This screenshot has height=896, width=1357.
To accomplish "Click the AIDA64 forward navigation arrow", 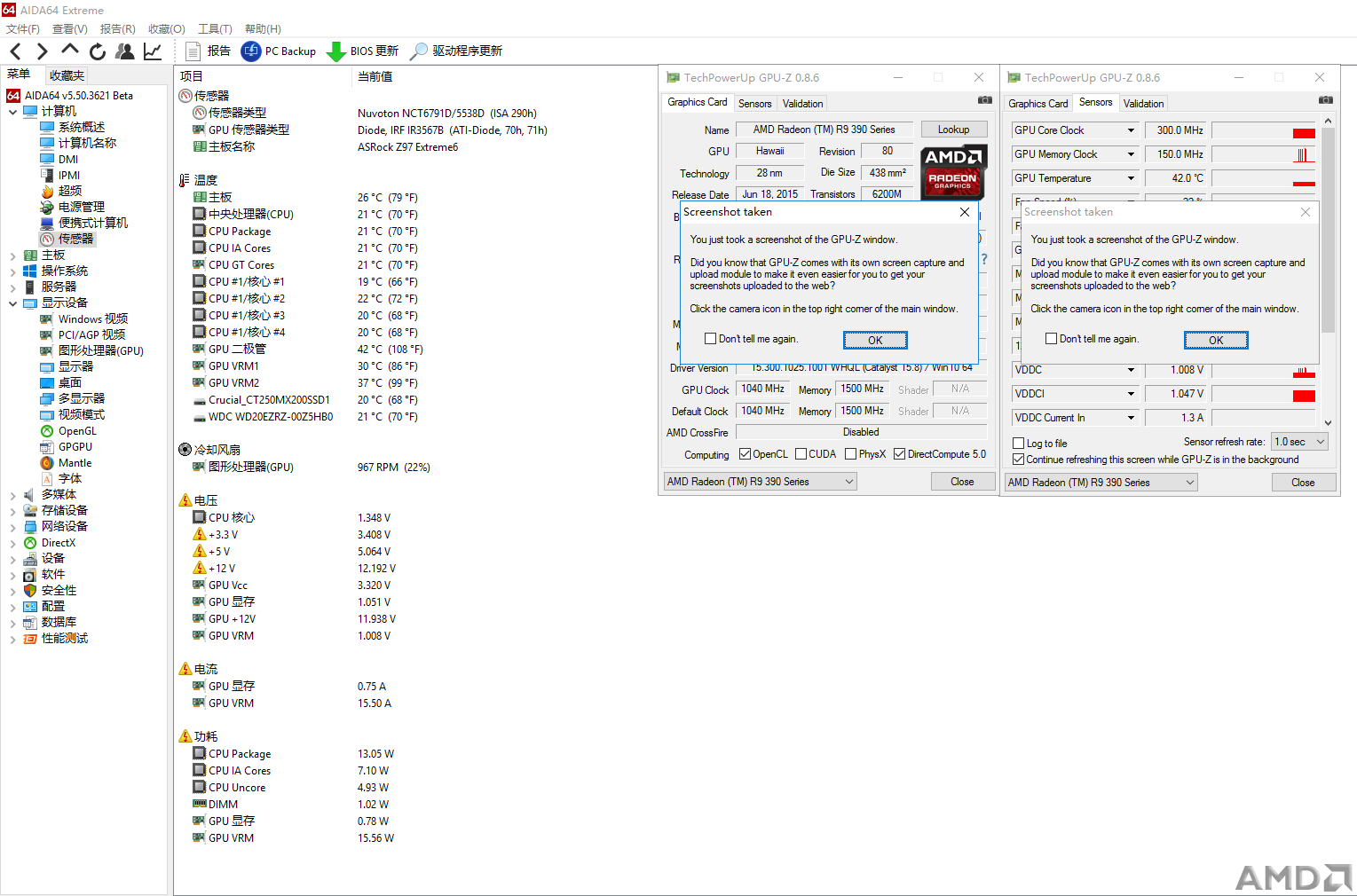I will (42, 51).
